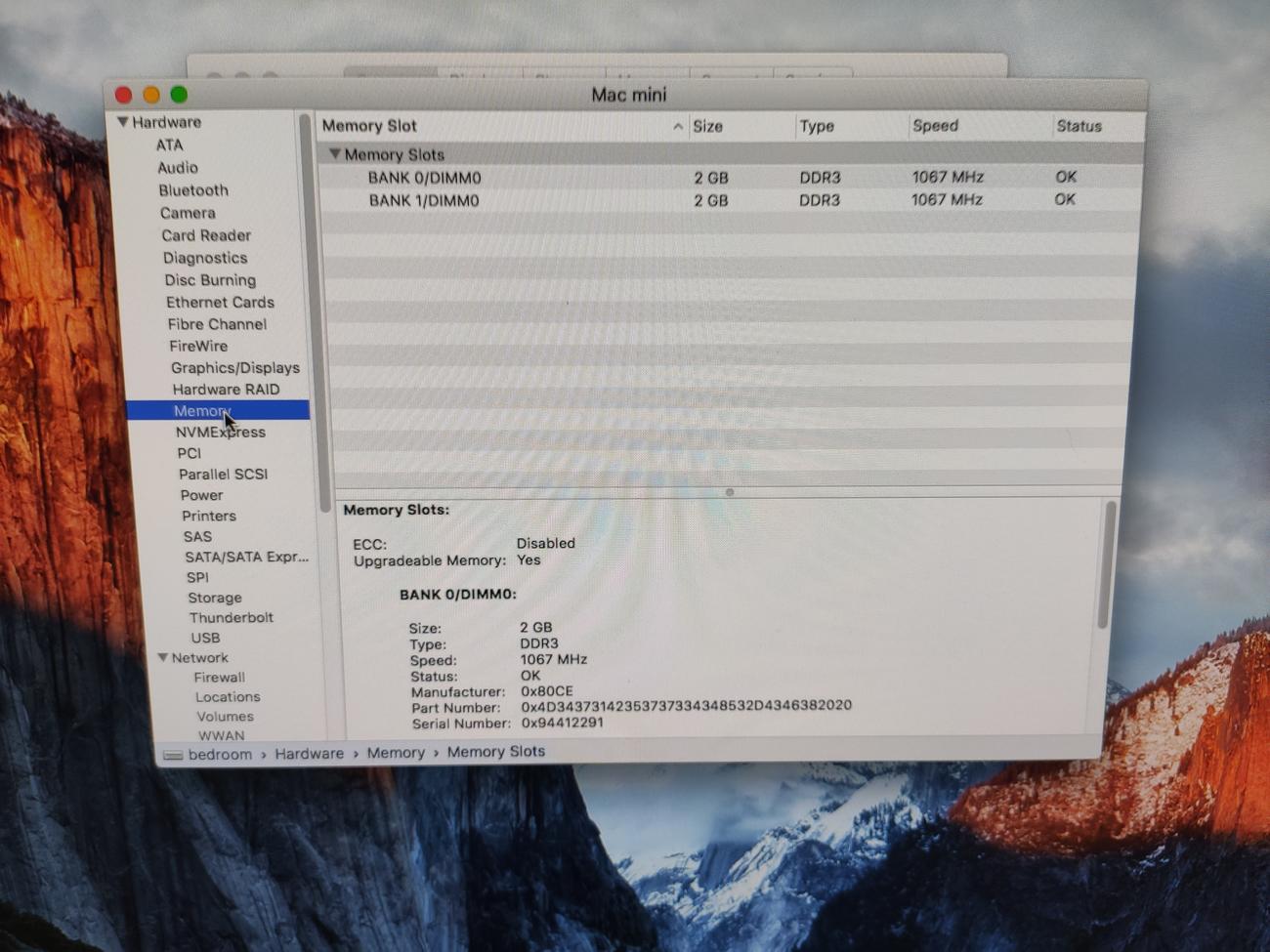Select Volumes under Network
Image resolution: width=1270 pixels, height=952 pixels.
pyautogui.click(x=225, y=717)
